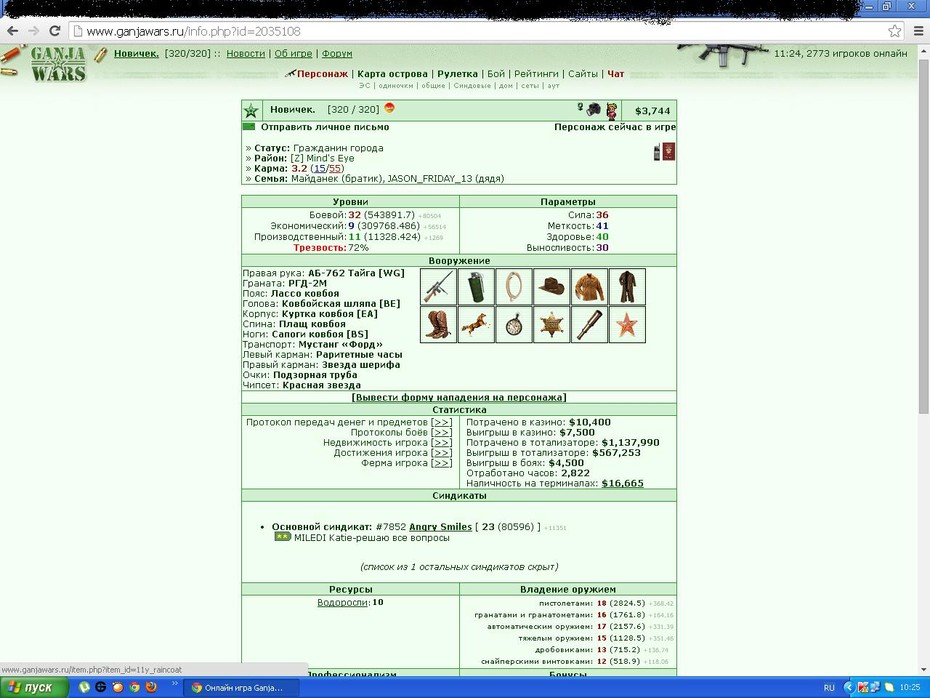Click the cowboy jacket item icon

[x=590, y=286]
